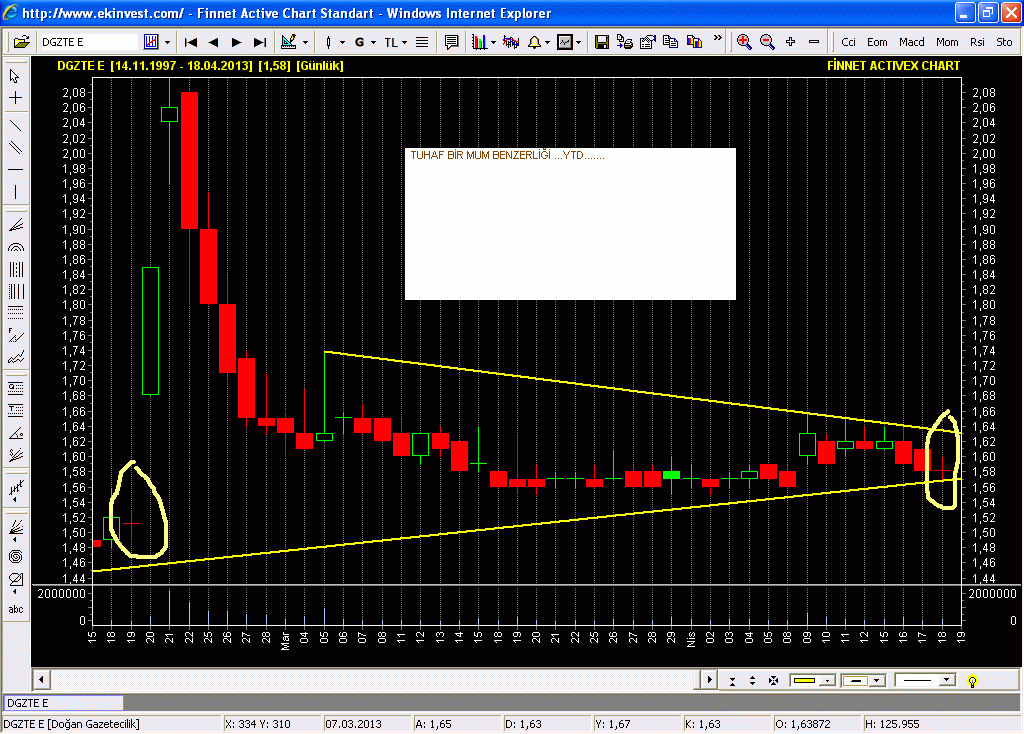Viewport: 1024px width, 734px height.
Task: Add the Mom indicator
Action: [947, 42]
